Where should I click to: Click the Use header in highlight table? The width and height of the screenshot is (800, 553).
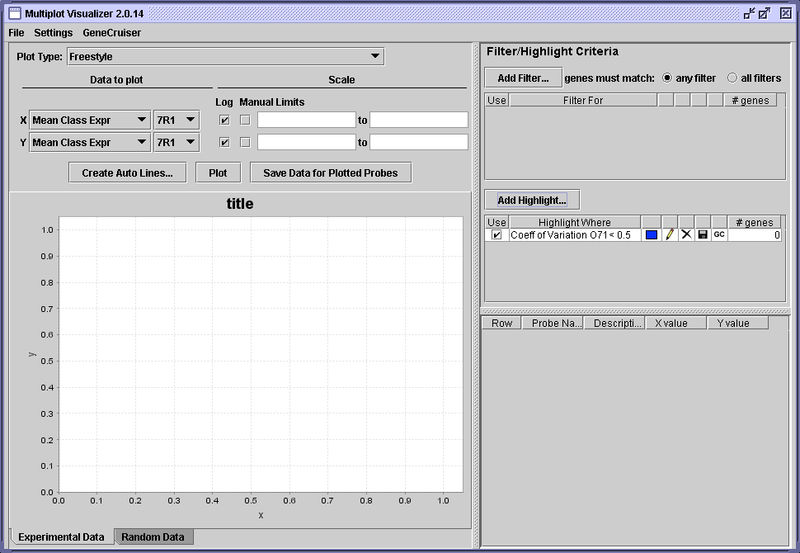pyautogui.click(x=496, y=222)
